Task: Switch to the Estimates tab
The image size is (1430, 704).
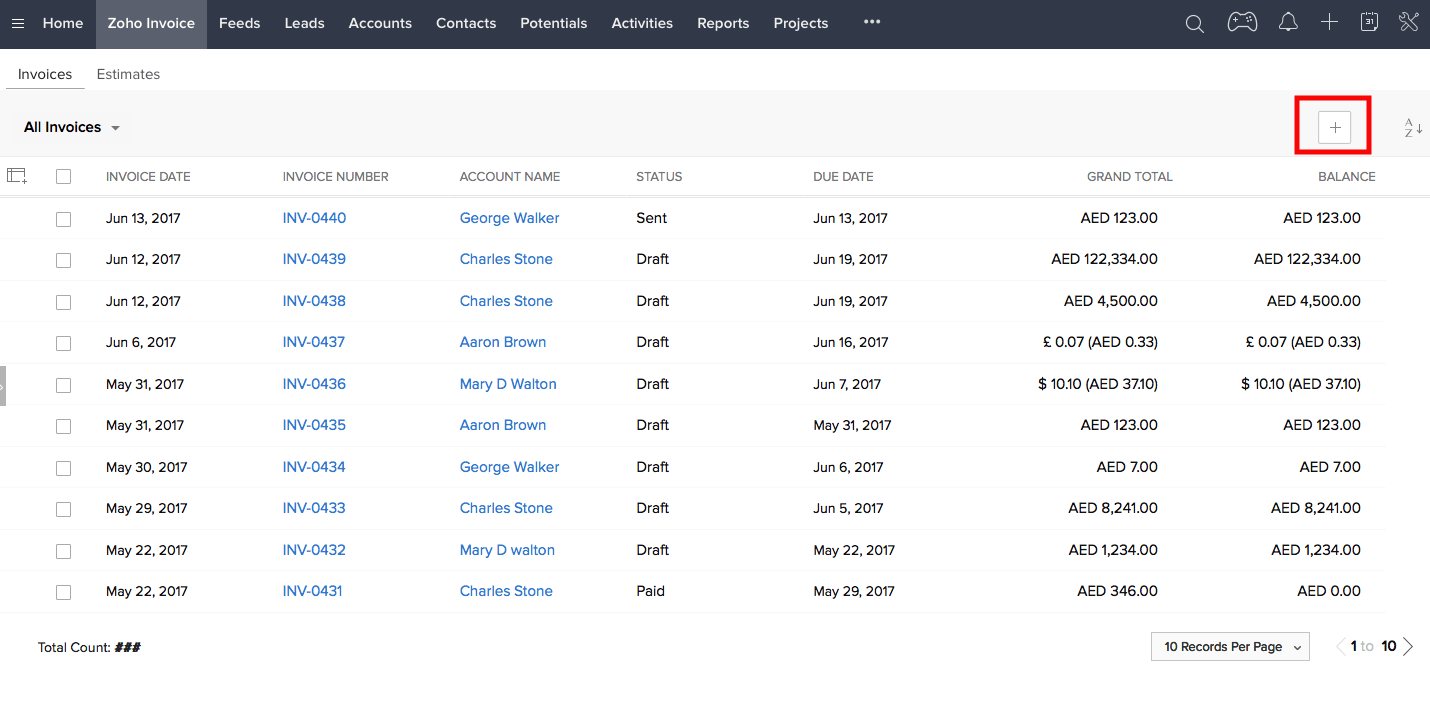Action: tap(128, 74)
